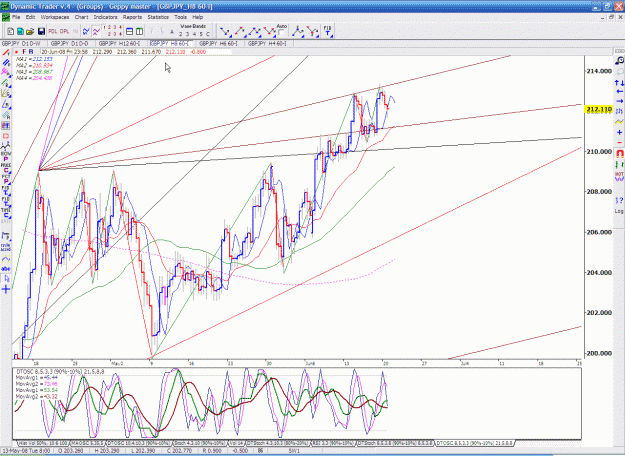Click the PRICE C tool in left sidebar
Image resolution: width=625 pixels, height=456 pixels.
[x=6, y=168]
